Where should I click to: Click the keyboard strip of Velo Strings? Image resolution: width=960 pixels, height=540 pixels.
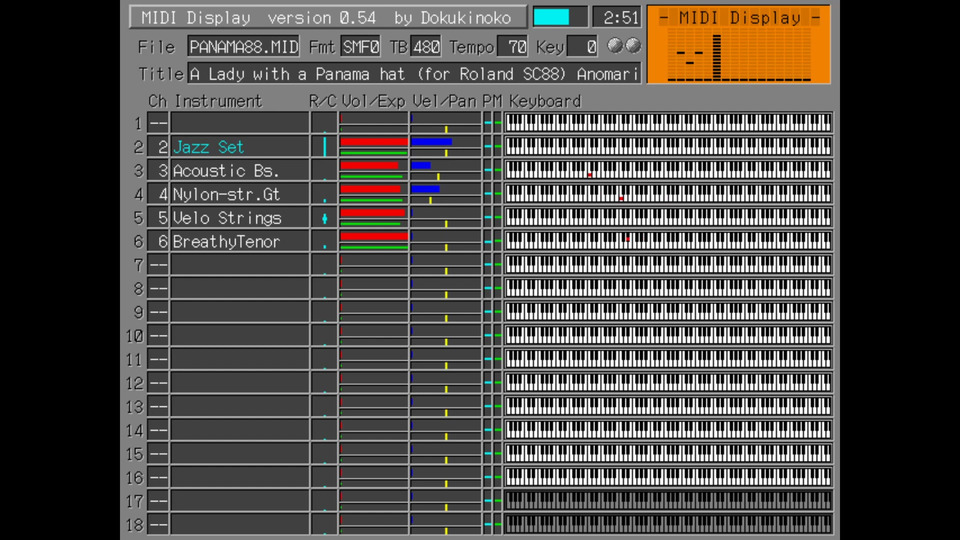pyautogui.click(x=668, y=217)
